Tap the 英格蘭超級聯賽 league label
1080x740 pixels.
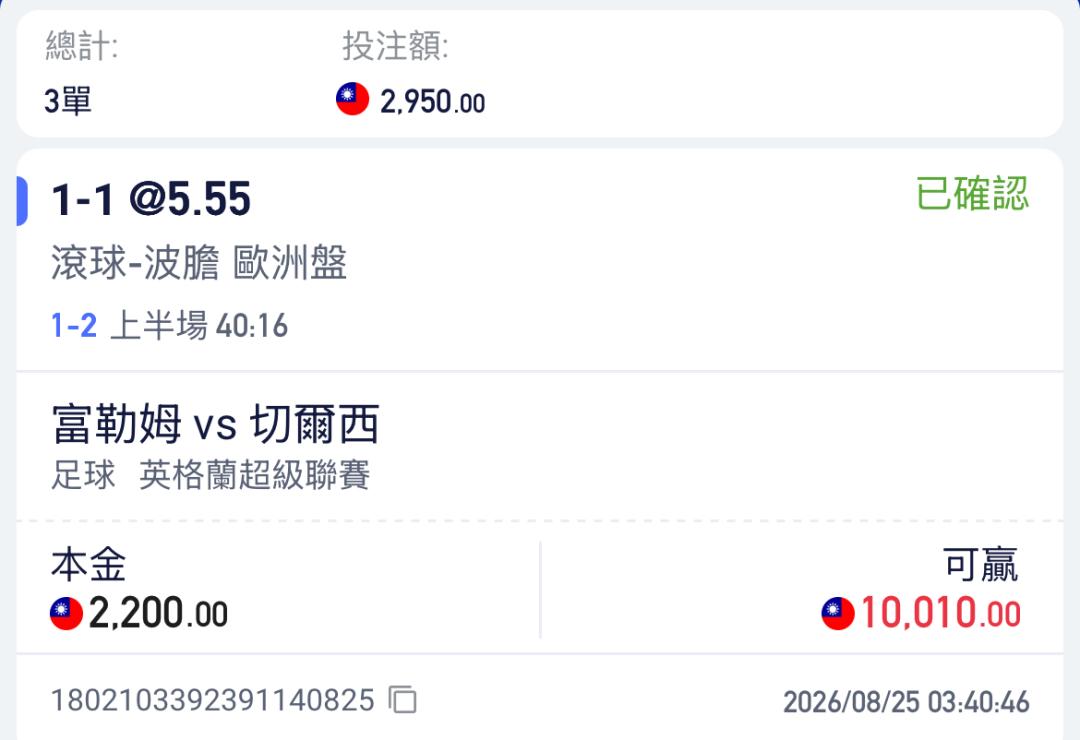coord(255,475)
